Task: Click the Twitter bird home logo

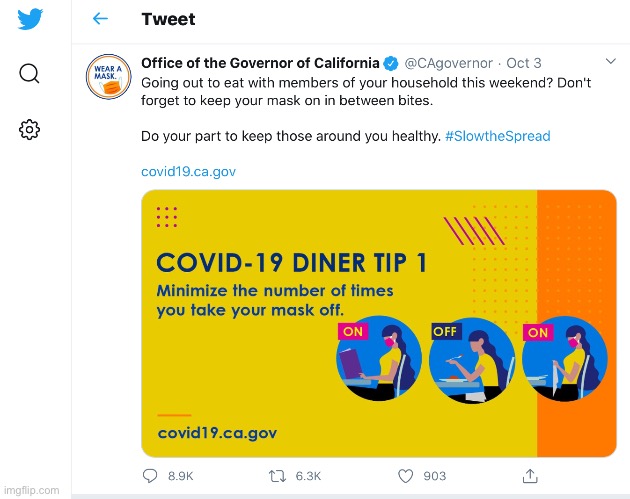Action: tap(30, 19)
